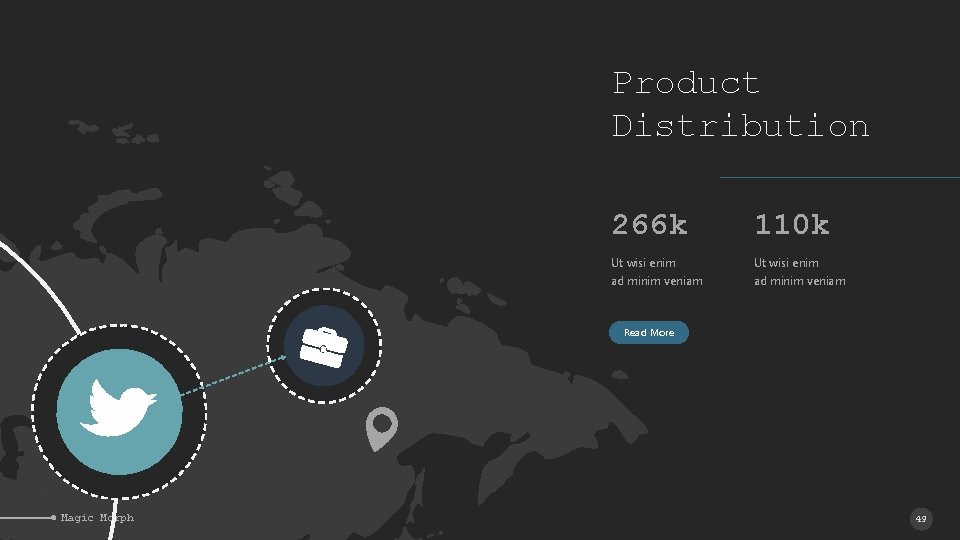
Task: Click the slide number 49 badge
Action: [921, 519]
